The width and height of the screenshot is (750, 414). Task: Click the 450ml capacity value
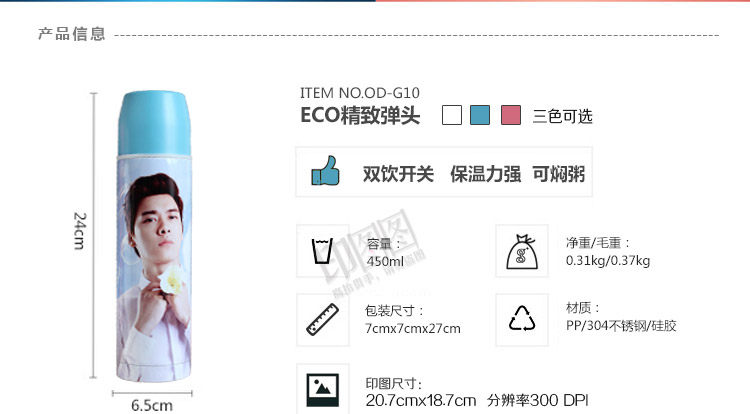click(385, 261)
